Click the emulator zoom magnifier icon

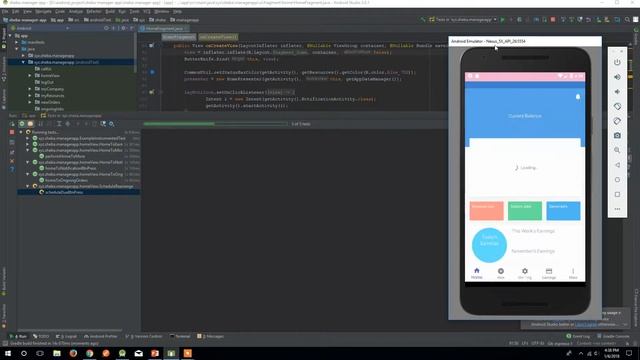coord(617,150)
